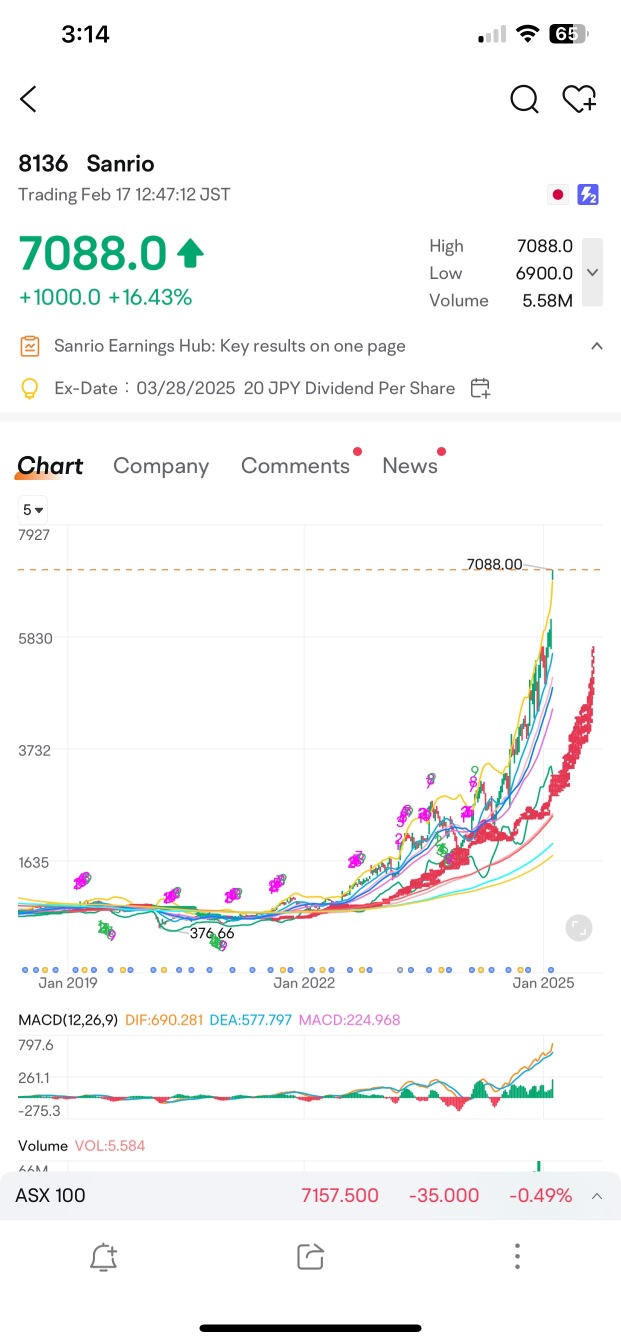621x1344 pixels.
Task: Tap the VOL:5.584 reading
Action: (x=110, y=1146)
